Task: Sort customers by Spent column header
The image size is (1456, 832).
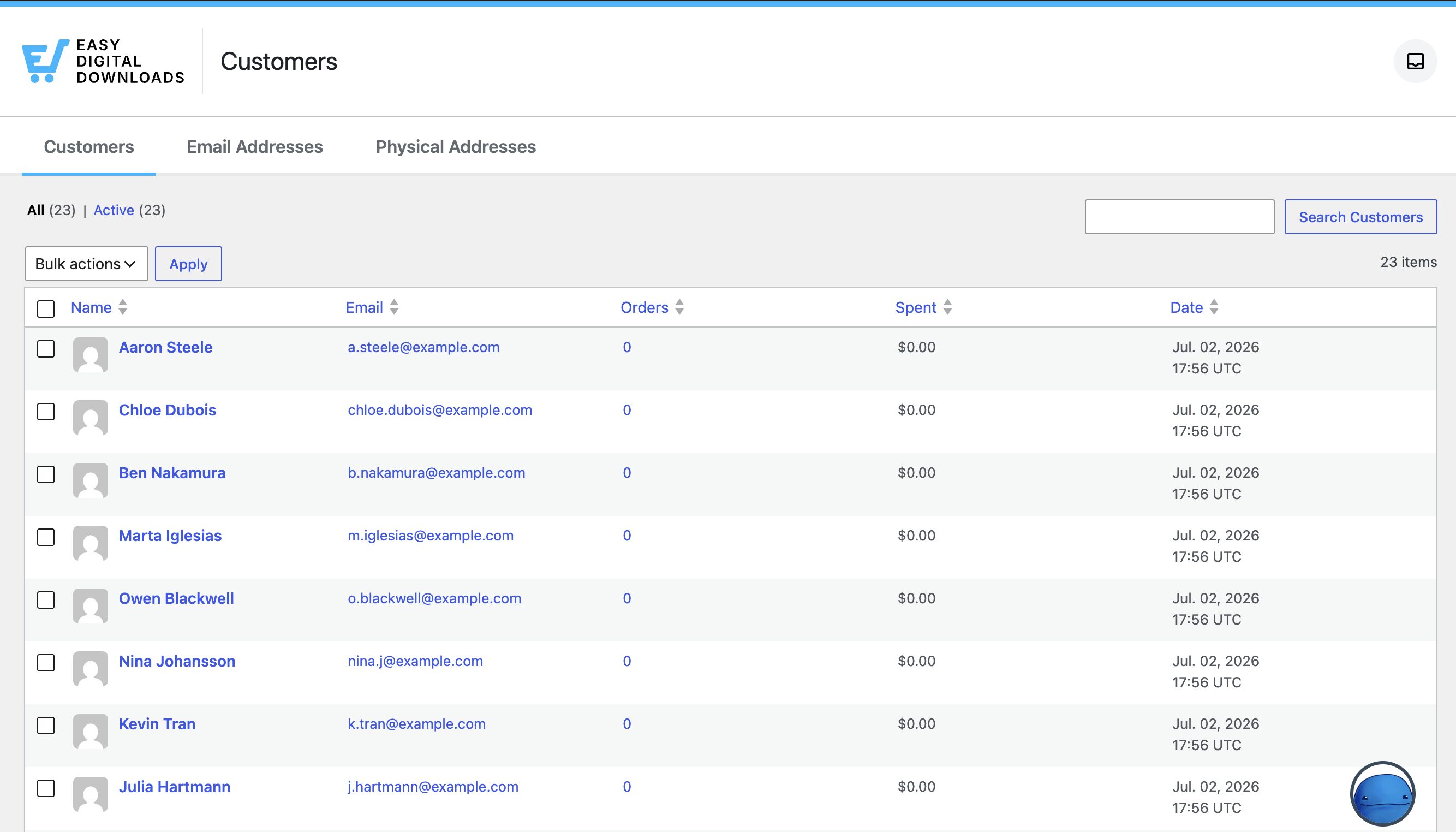Action: [x=916, y=307]
